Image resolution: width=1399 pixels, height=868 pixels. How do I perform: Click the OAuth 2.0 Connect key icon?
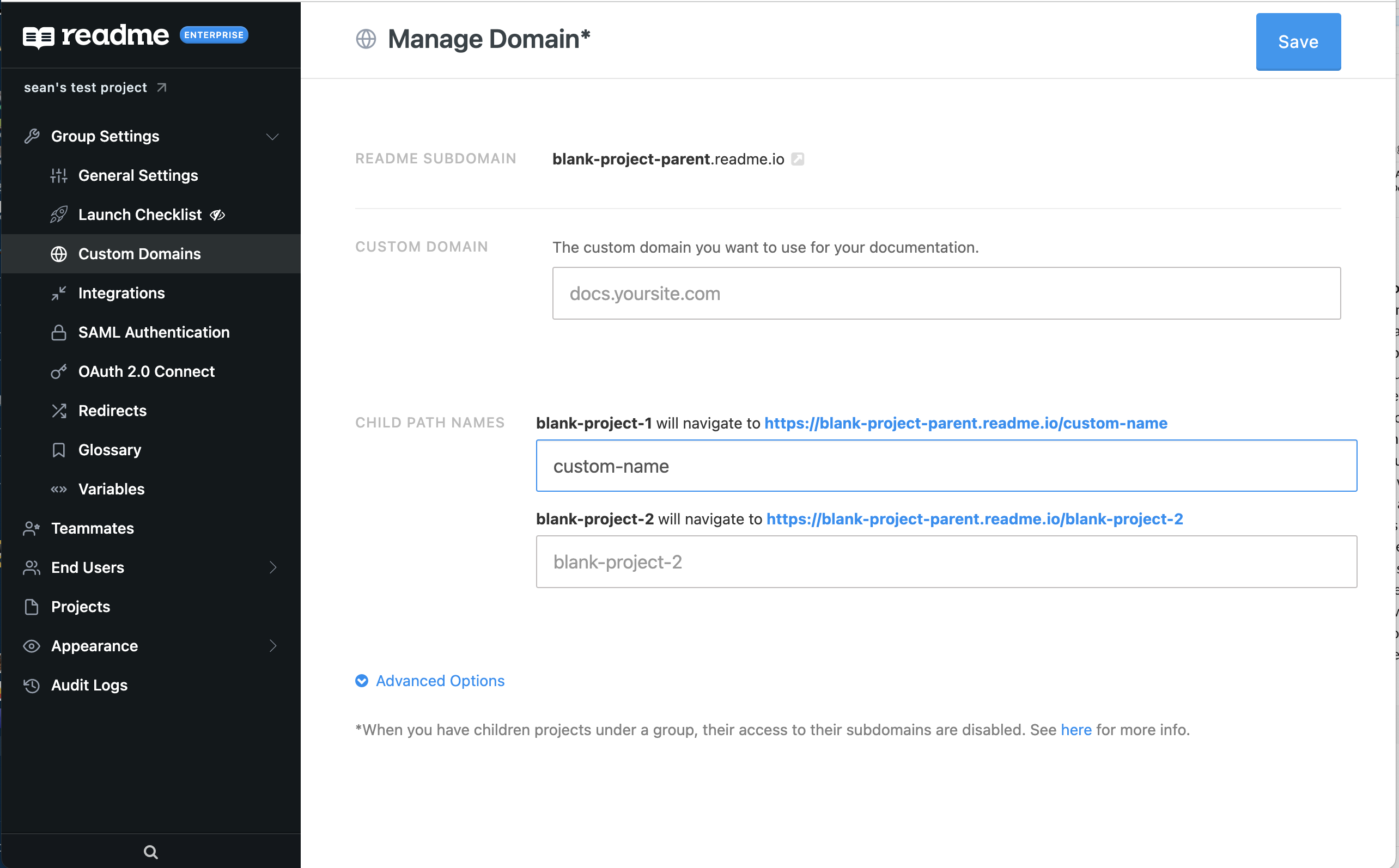click(x=59, y=371)
